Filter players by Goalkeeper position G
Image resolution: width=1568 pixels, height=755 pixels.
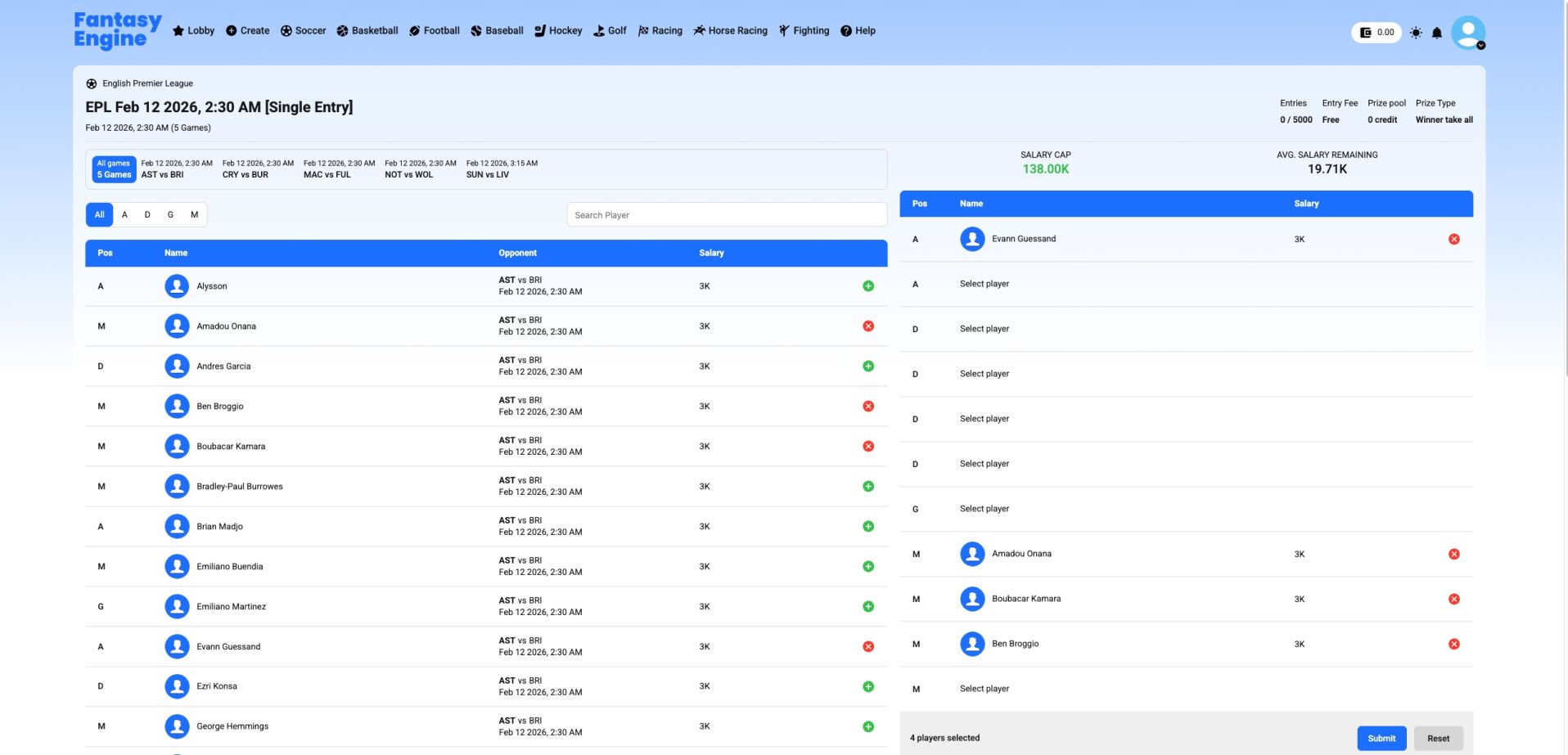(170, 215)
